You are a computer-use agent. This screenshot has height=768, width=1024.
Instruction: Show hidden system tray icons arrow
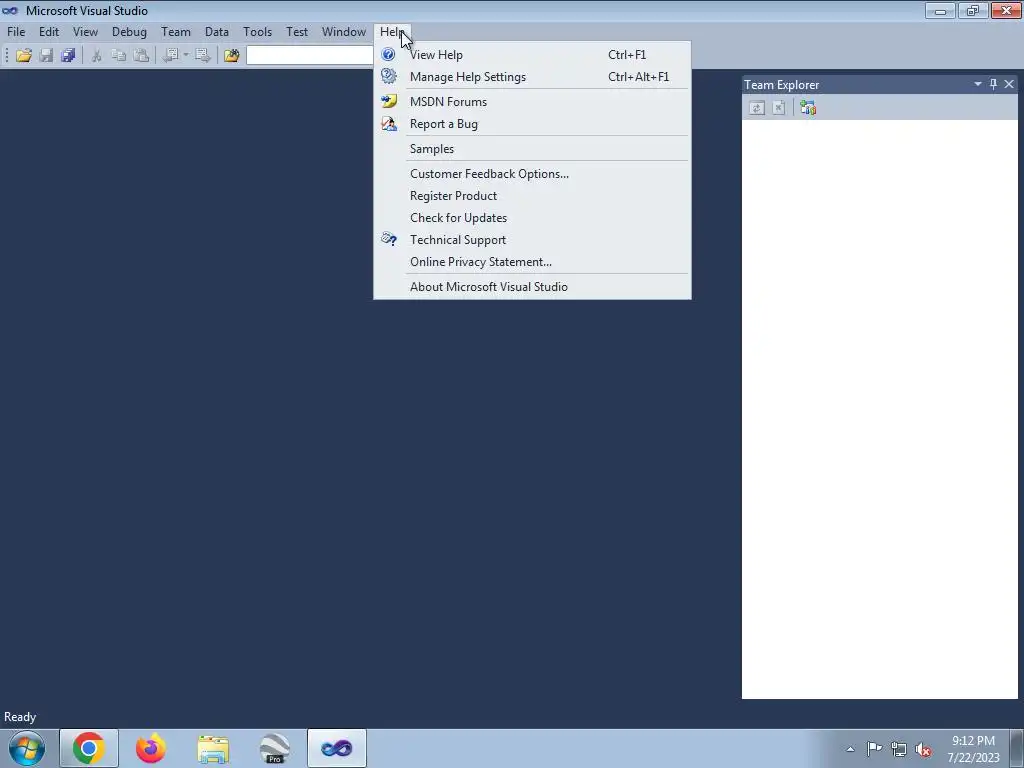850,749
